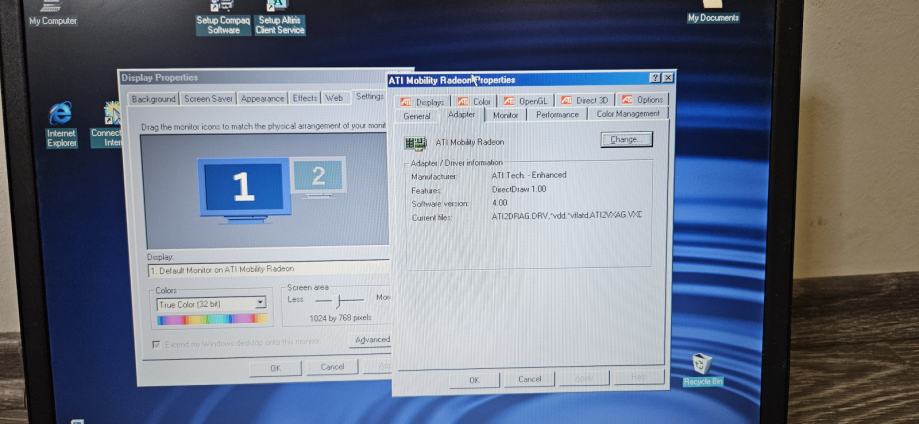Launch Setup Altiris Client Service shortcut

[280, 18]
